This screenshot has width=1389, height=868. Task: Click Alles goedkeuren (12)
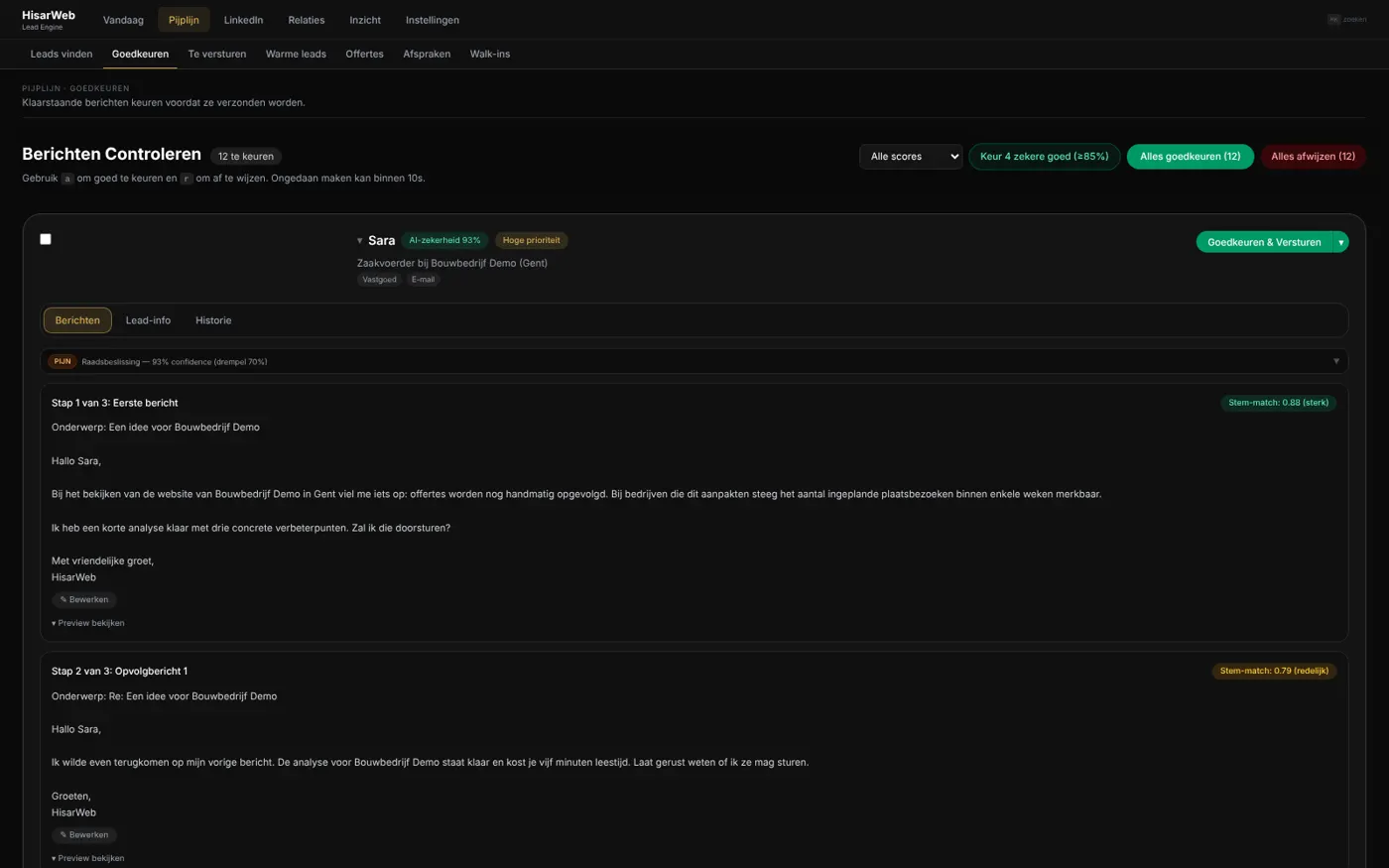point(1191,157)
